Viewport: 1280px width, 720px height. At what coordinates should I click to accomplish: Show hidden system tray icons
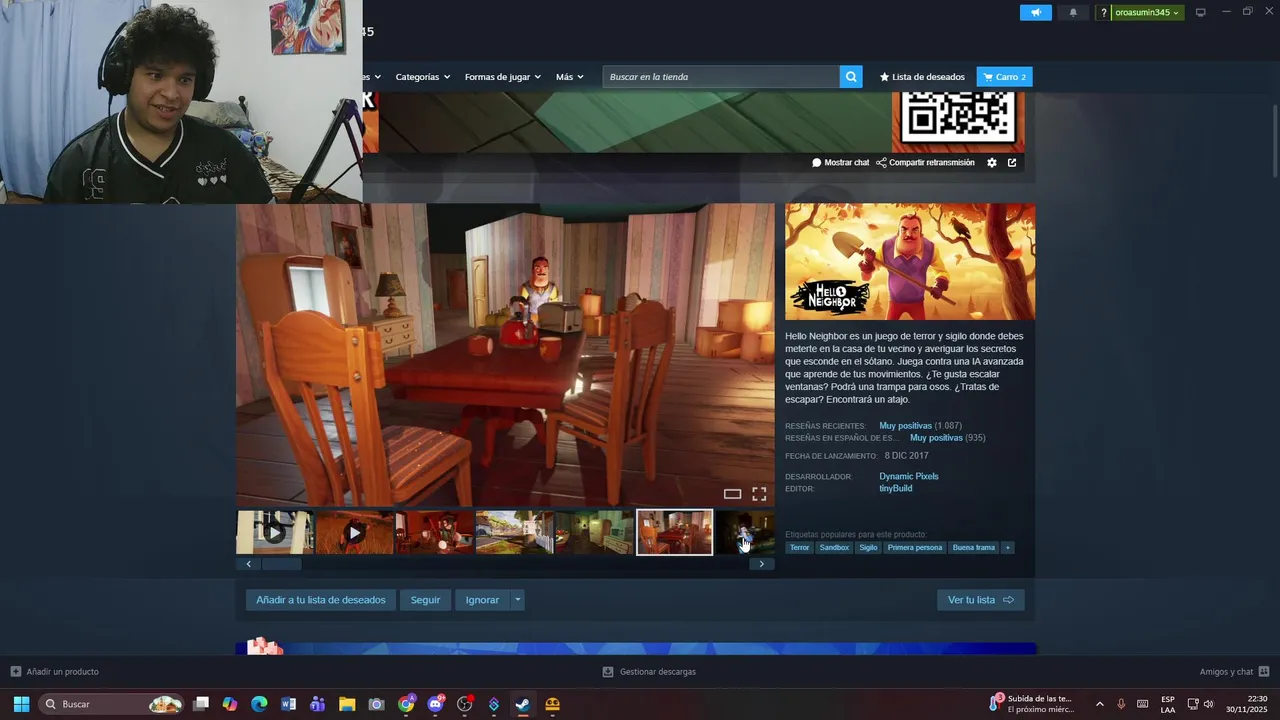pos(1100,704)
